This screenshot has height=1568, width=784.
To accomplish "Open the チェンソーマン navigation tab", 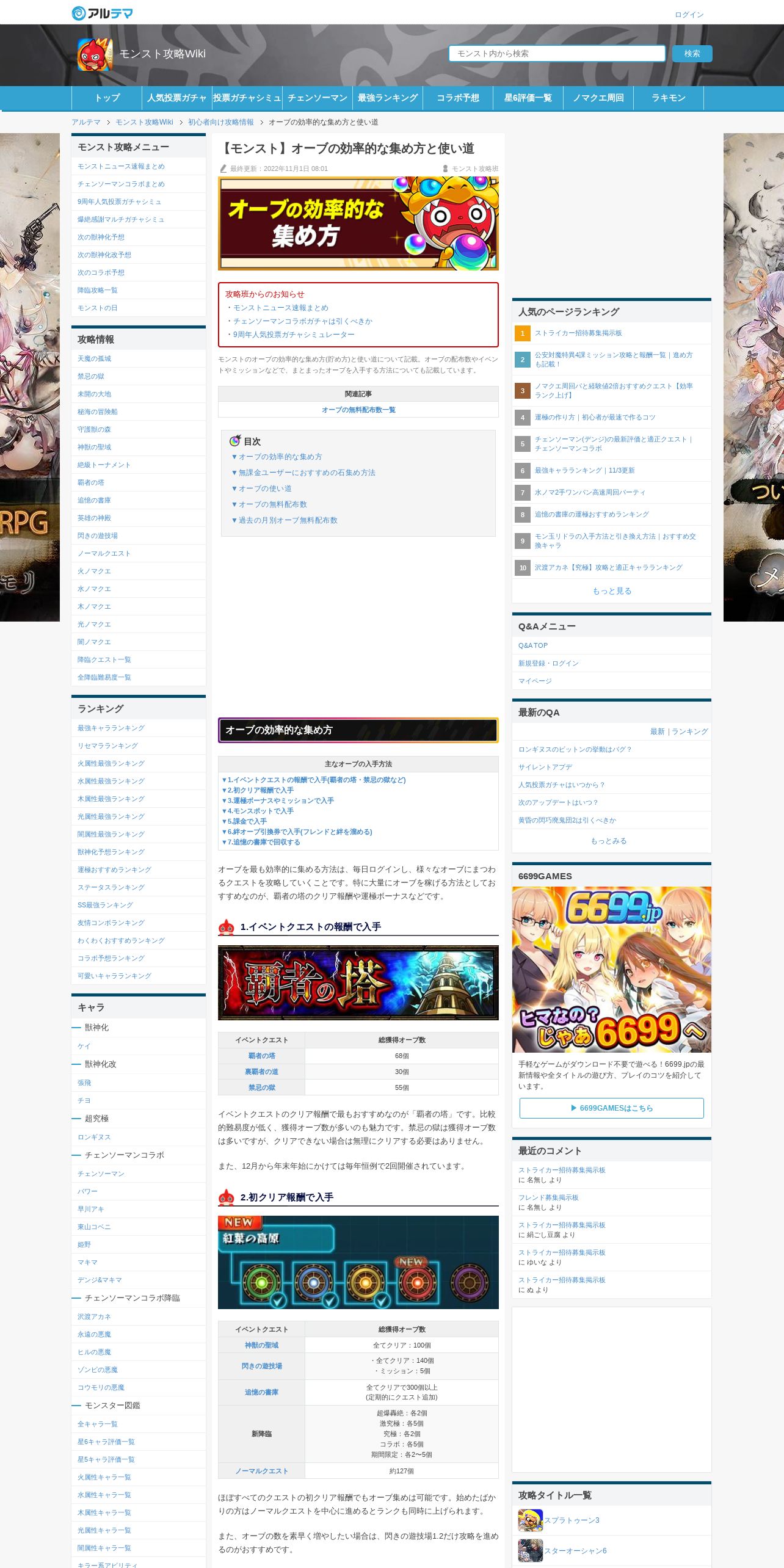I will [x=318, y=98].
